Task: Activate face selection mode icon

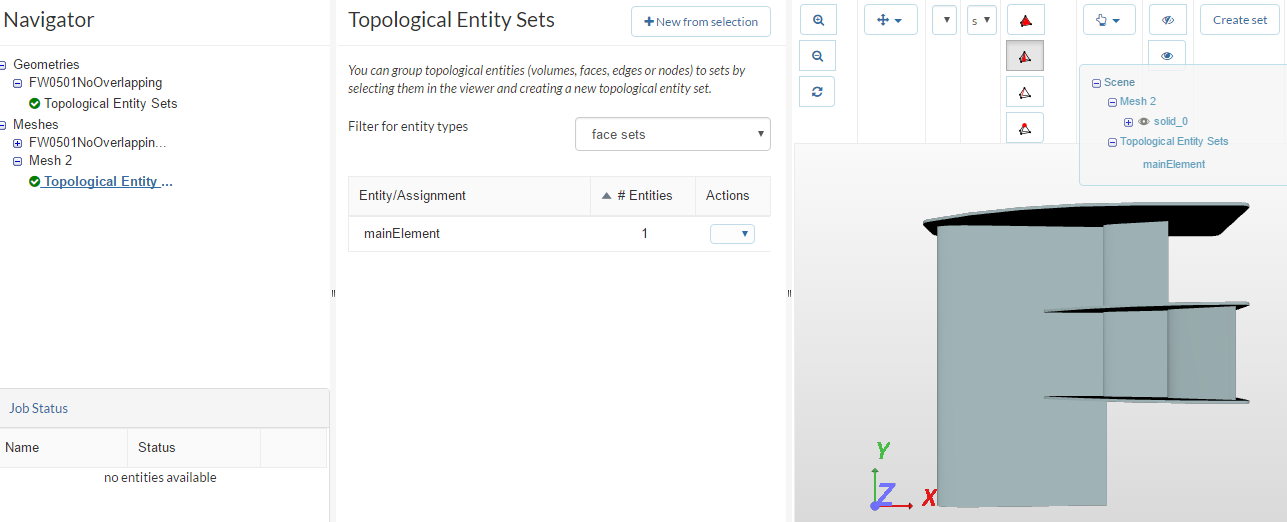Action: [x=1024, y=56]
